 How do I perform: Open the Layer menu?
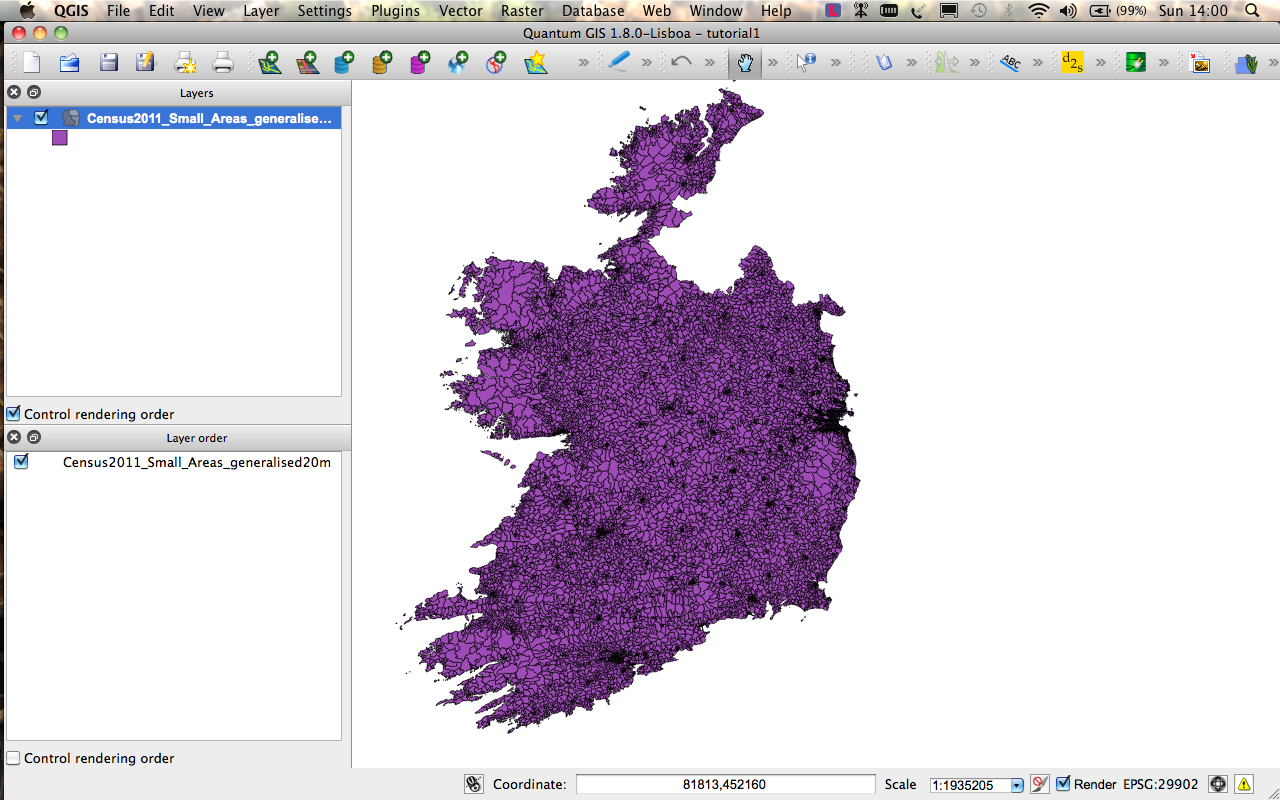tap(261, 11)
